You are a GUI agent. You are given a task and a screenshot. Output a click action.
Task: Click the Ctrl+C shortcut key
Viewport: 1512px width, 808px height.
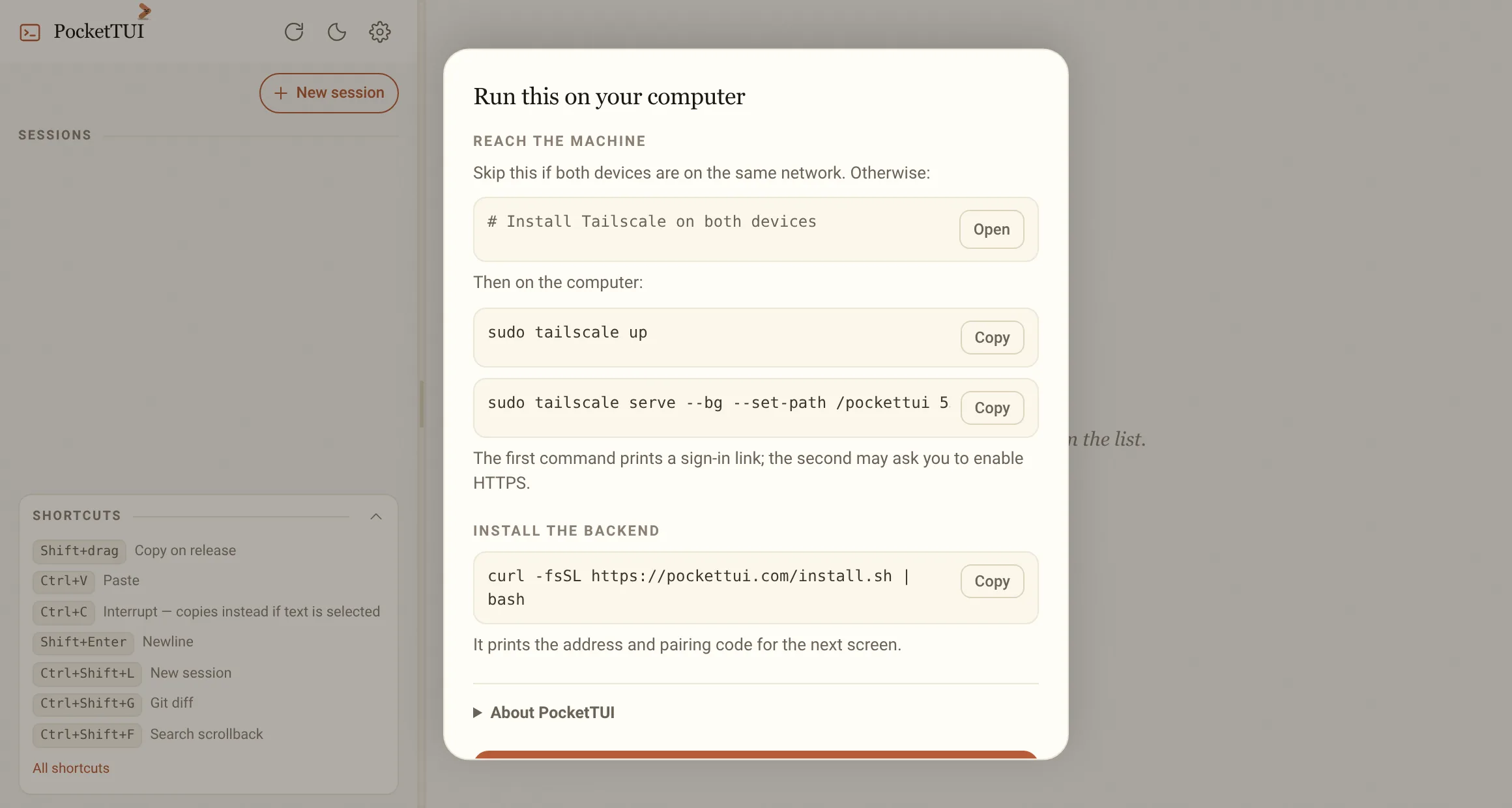[x=64, y=613]
